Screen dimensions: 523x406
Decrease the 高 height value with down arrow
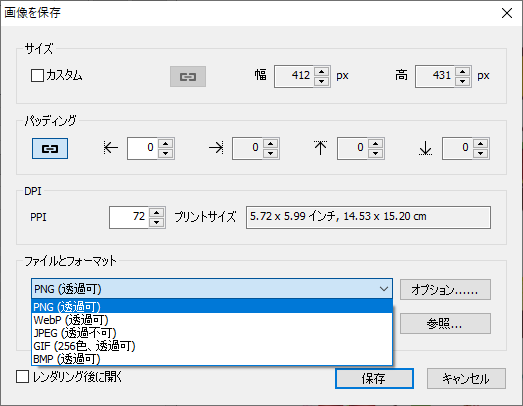coord(463,81)
